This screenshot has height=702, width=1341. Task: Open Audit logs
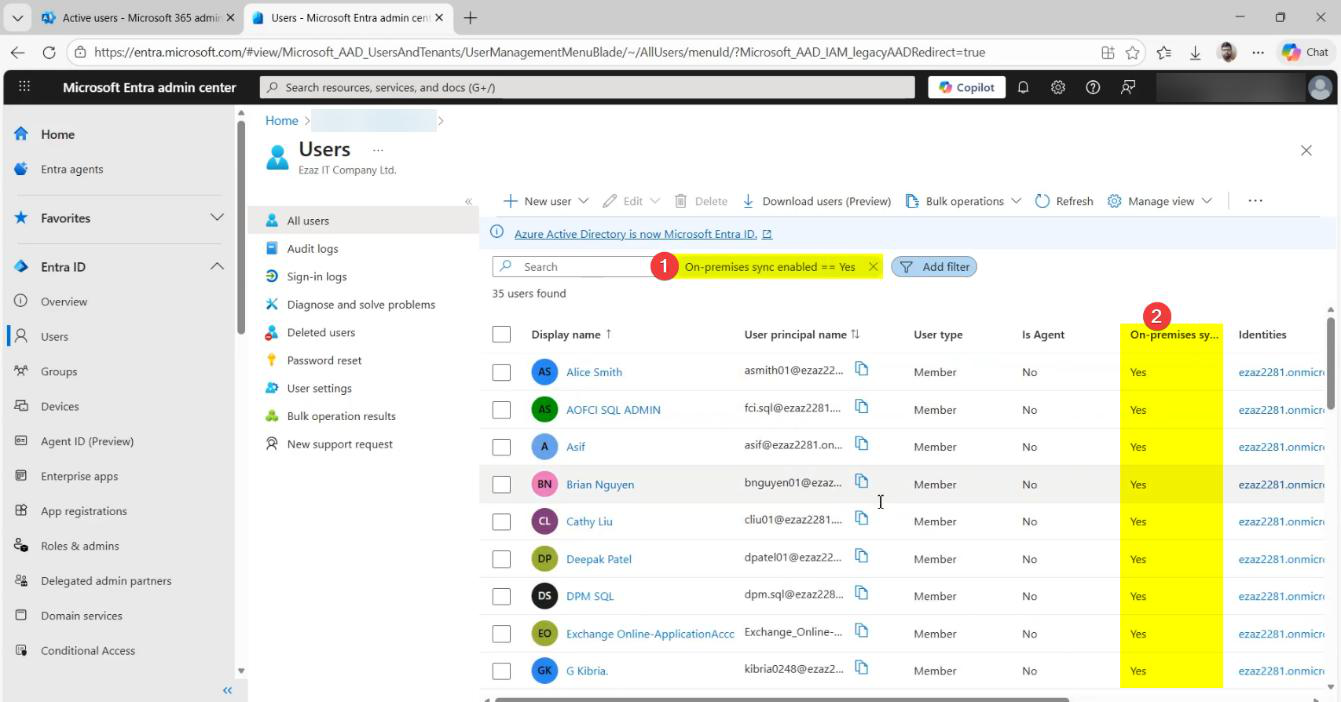(x=312, y=249)
